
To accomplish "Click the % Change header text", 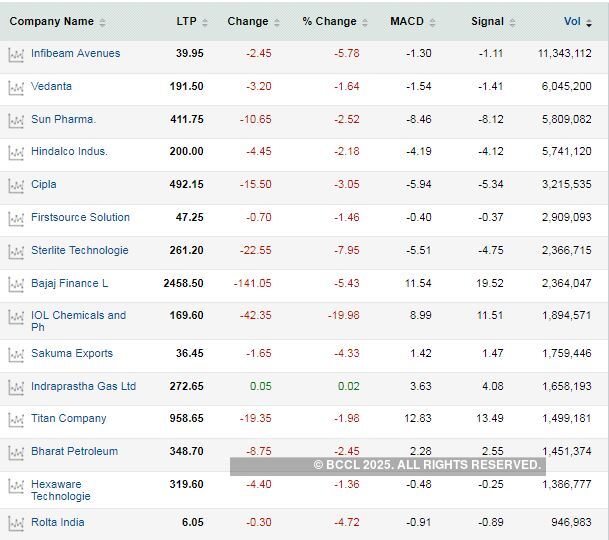I will [329, 21].
